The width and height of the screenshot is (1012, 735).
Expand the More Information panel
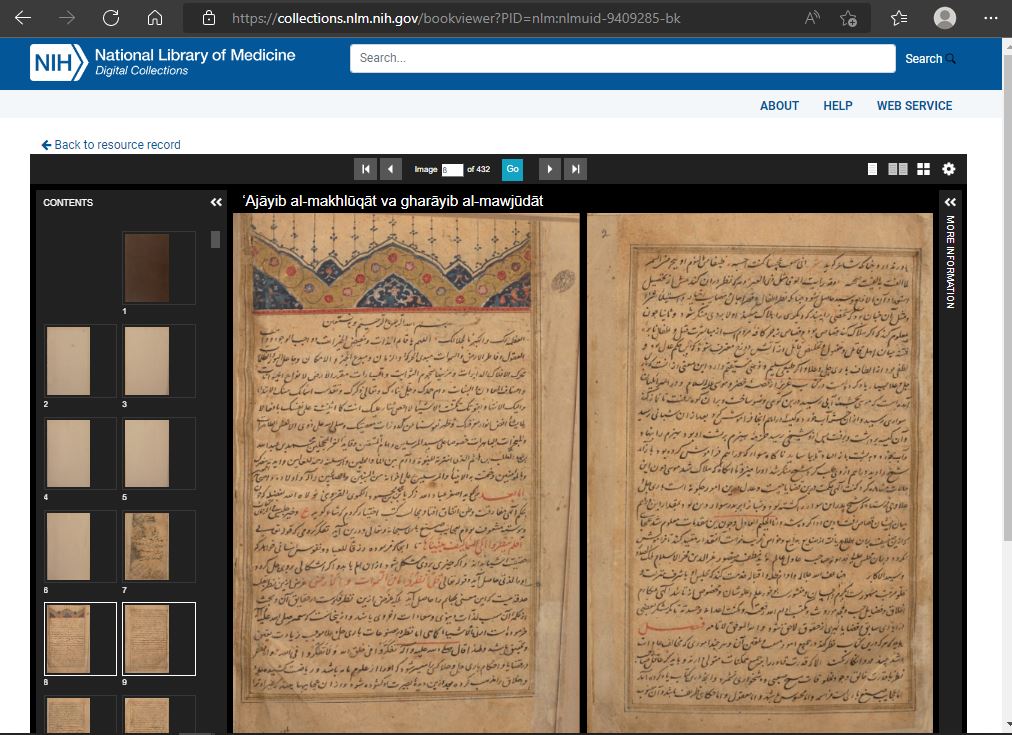click(x=950, y=202)
